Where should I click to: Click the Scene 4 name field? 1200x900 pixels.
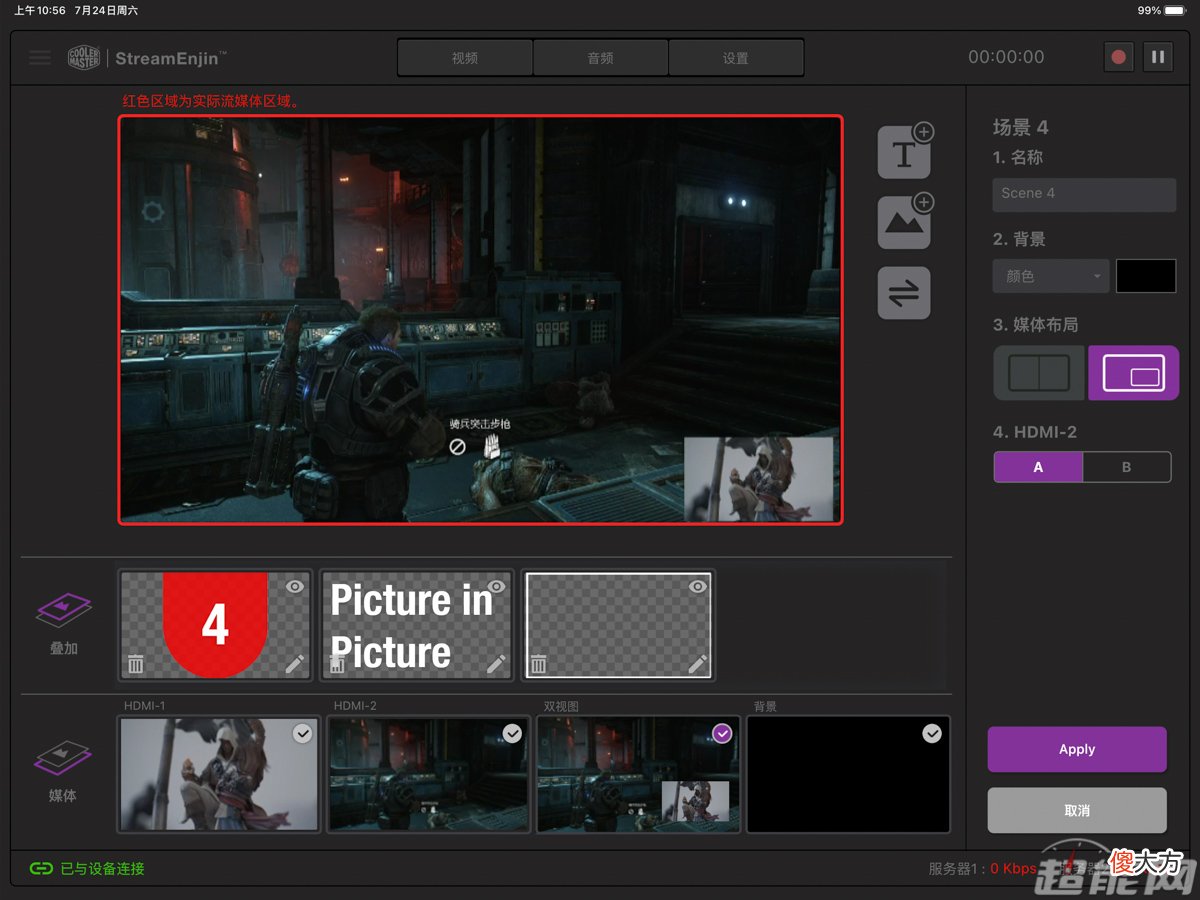tap(1084, 194)
